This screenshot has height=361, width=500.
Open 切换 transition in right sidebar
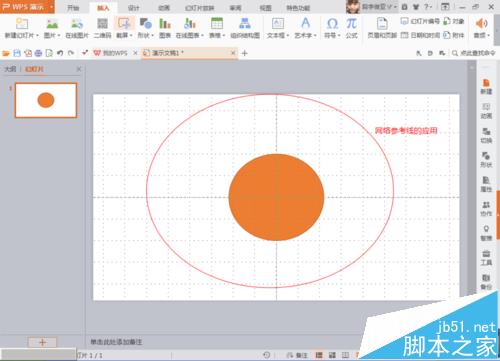coord(486,136)
